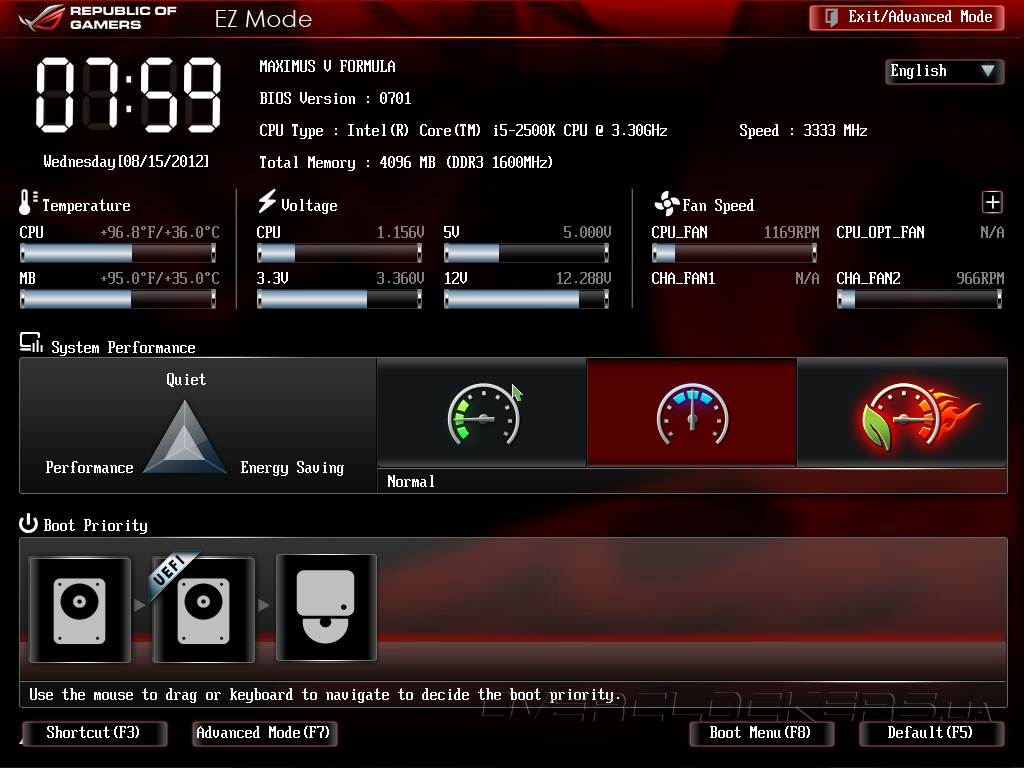
Task: Click the MAXIMUS V FORMULA board name
Action: 327,67
